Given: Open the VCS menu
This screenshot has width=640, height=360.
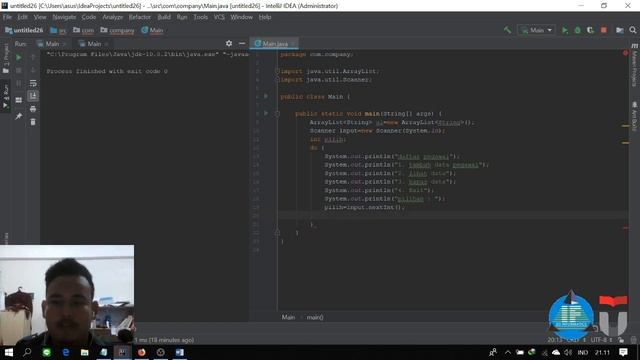Looking at the screenshot, I should tap(219, 17).
